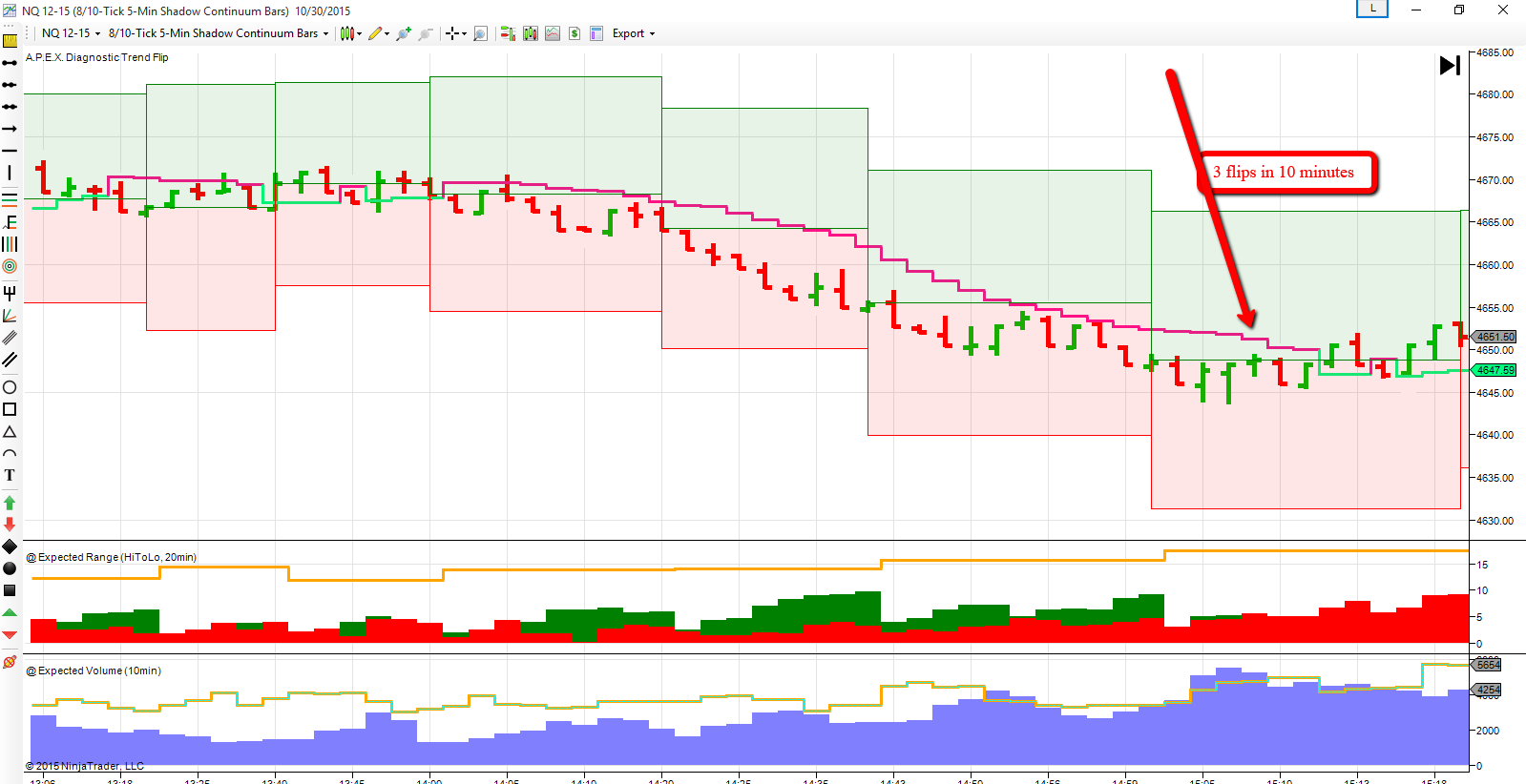Open the drawing tools pencil menu

tap(378, 33)
